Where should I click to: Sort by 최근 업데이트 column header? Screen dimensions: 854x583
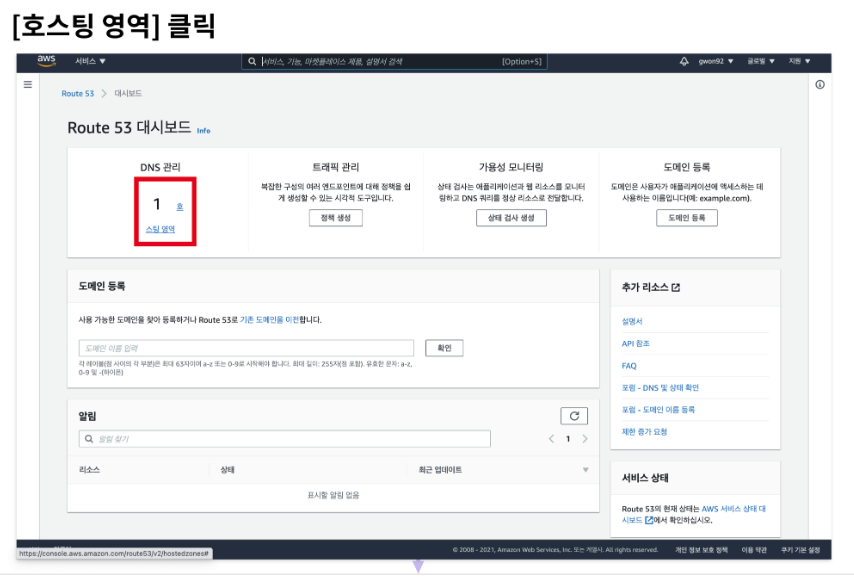[x=440, y=470]
